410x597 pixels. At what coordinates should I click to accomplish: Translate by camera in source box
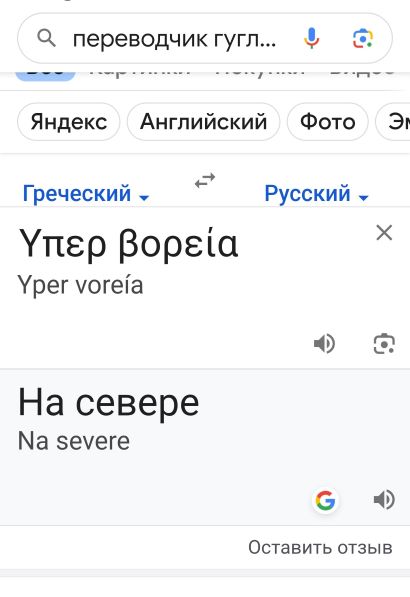click(x=384, y=344)
